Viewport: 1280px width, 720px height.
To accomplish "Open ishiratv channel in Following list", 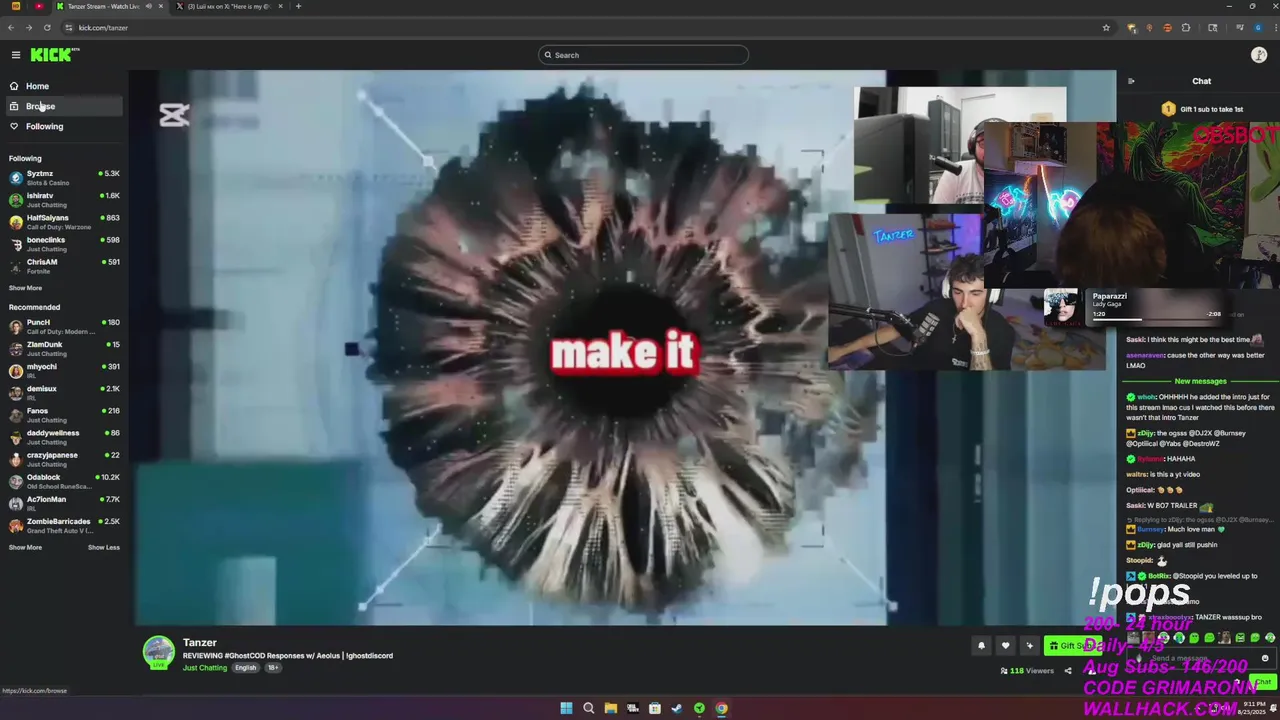I will [64, 200].
